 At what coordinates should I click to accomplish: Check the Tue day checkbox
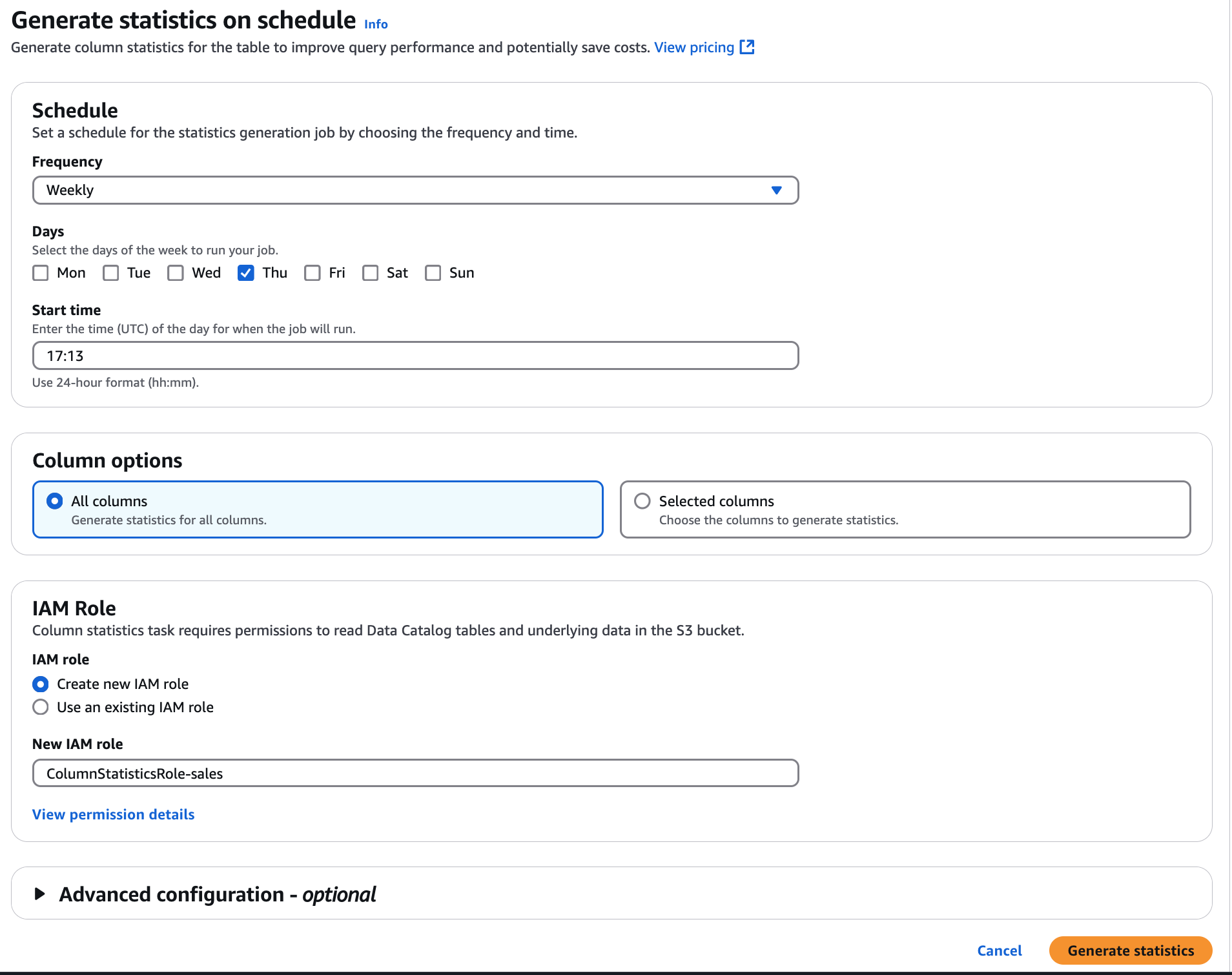111,272
